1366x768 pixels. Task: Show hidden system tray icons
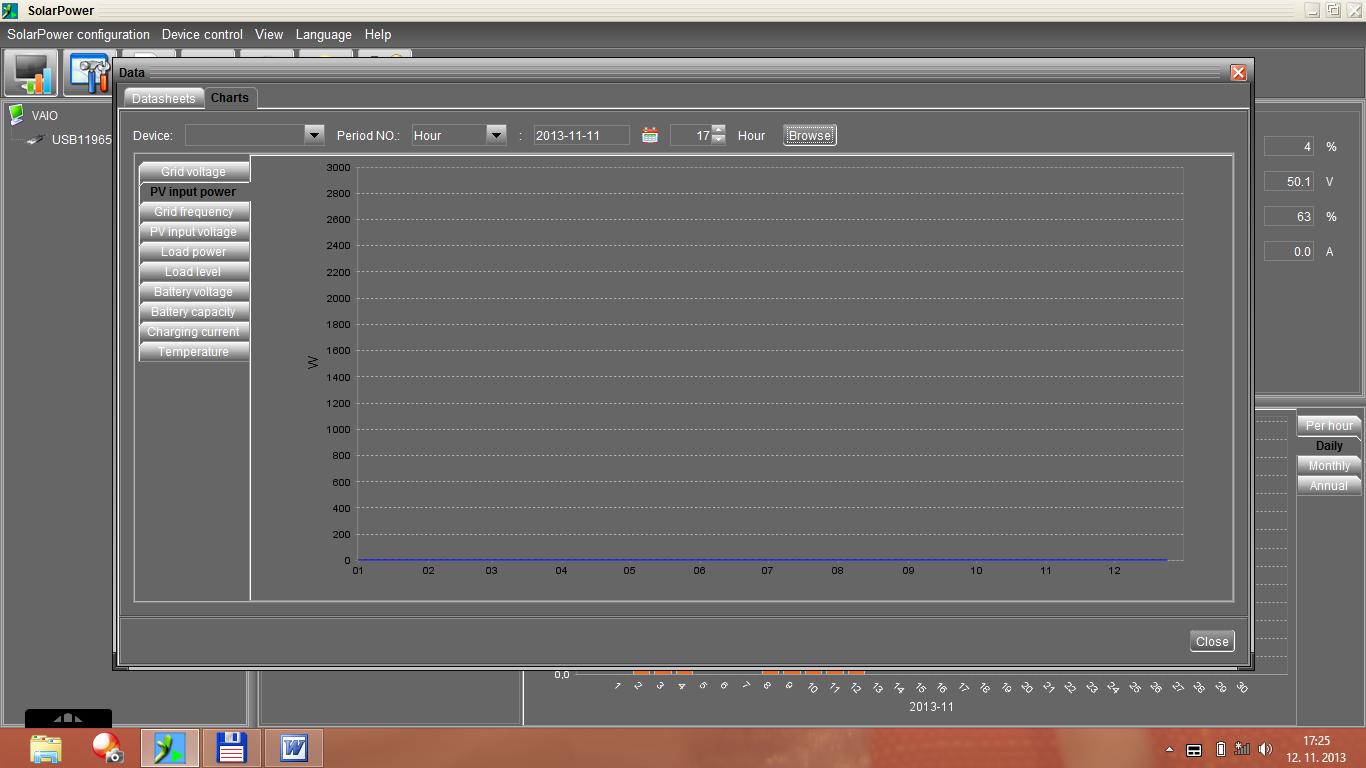[1169, 749]
